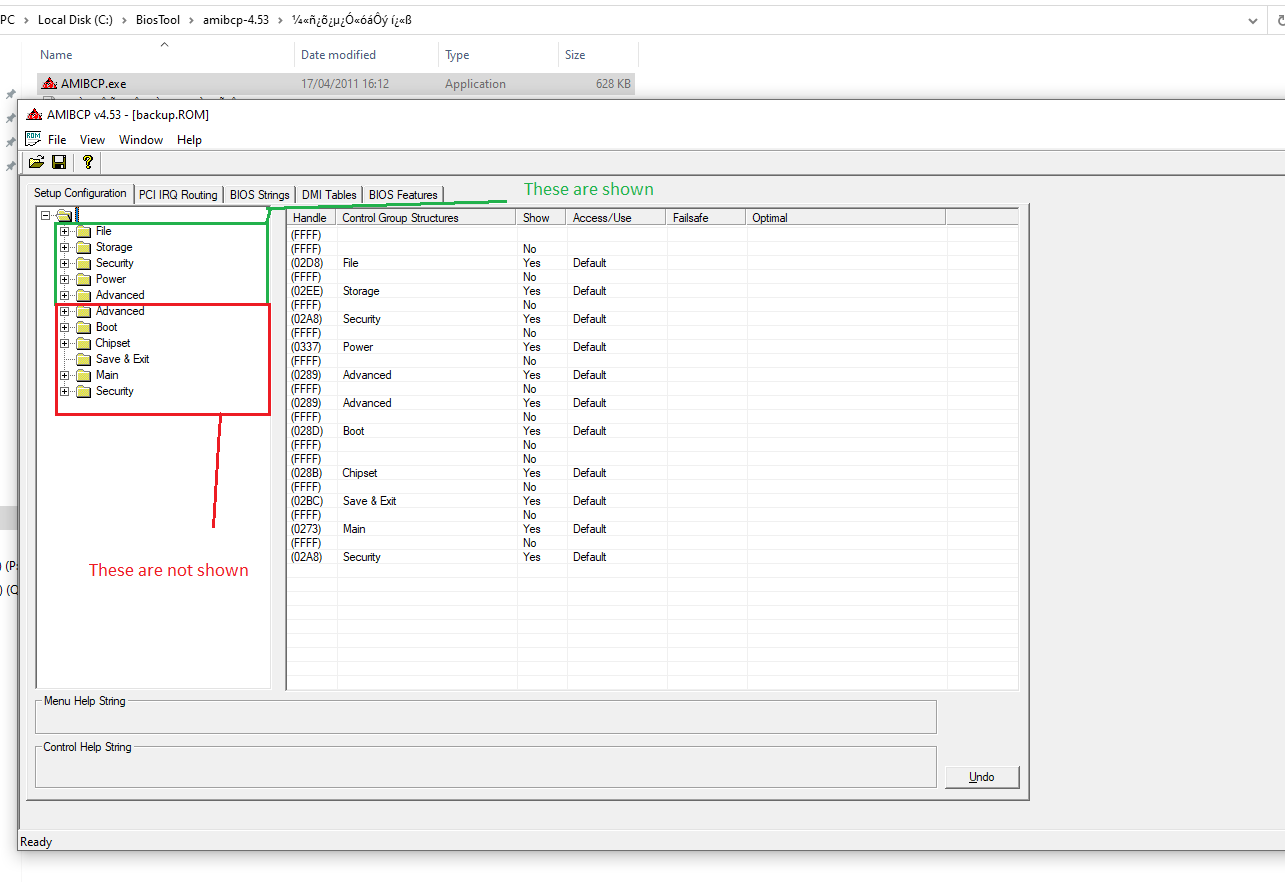Select the (02EE) Storage table row
This screenshot has width=1285, height=882.
pyautogui.click(x=652, y=291)
